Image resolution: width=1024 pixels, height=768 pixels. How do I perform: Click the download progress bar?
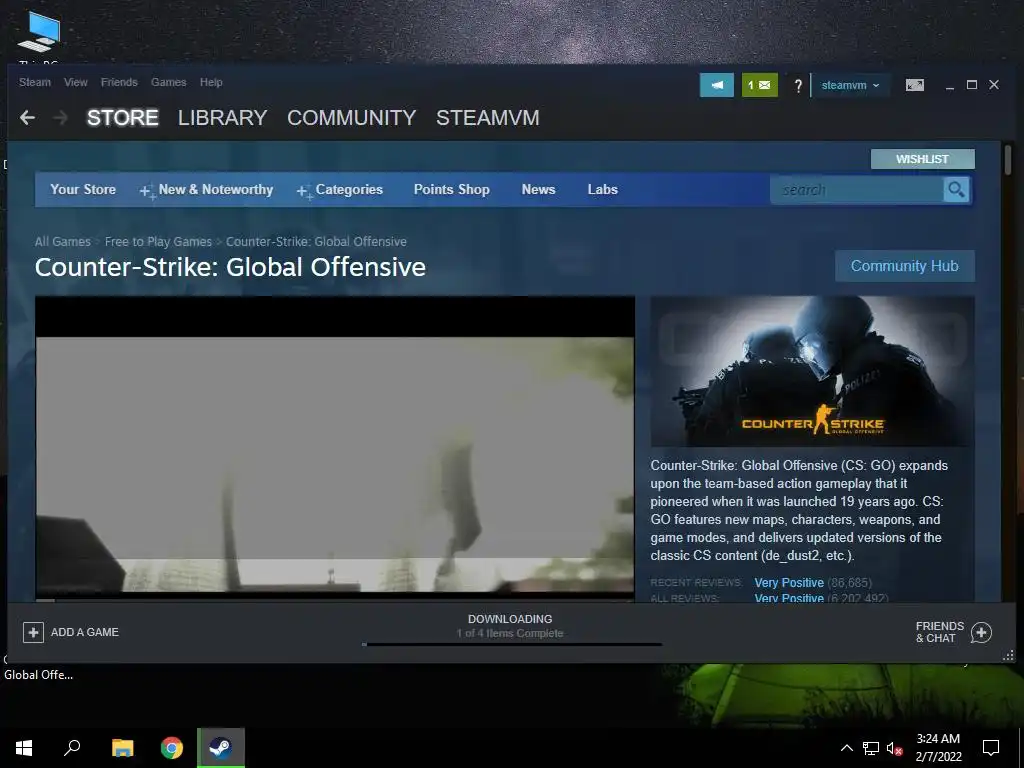[512, 645]
